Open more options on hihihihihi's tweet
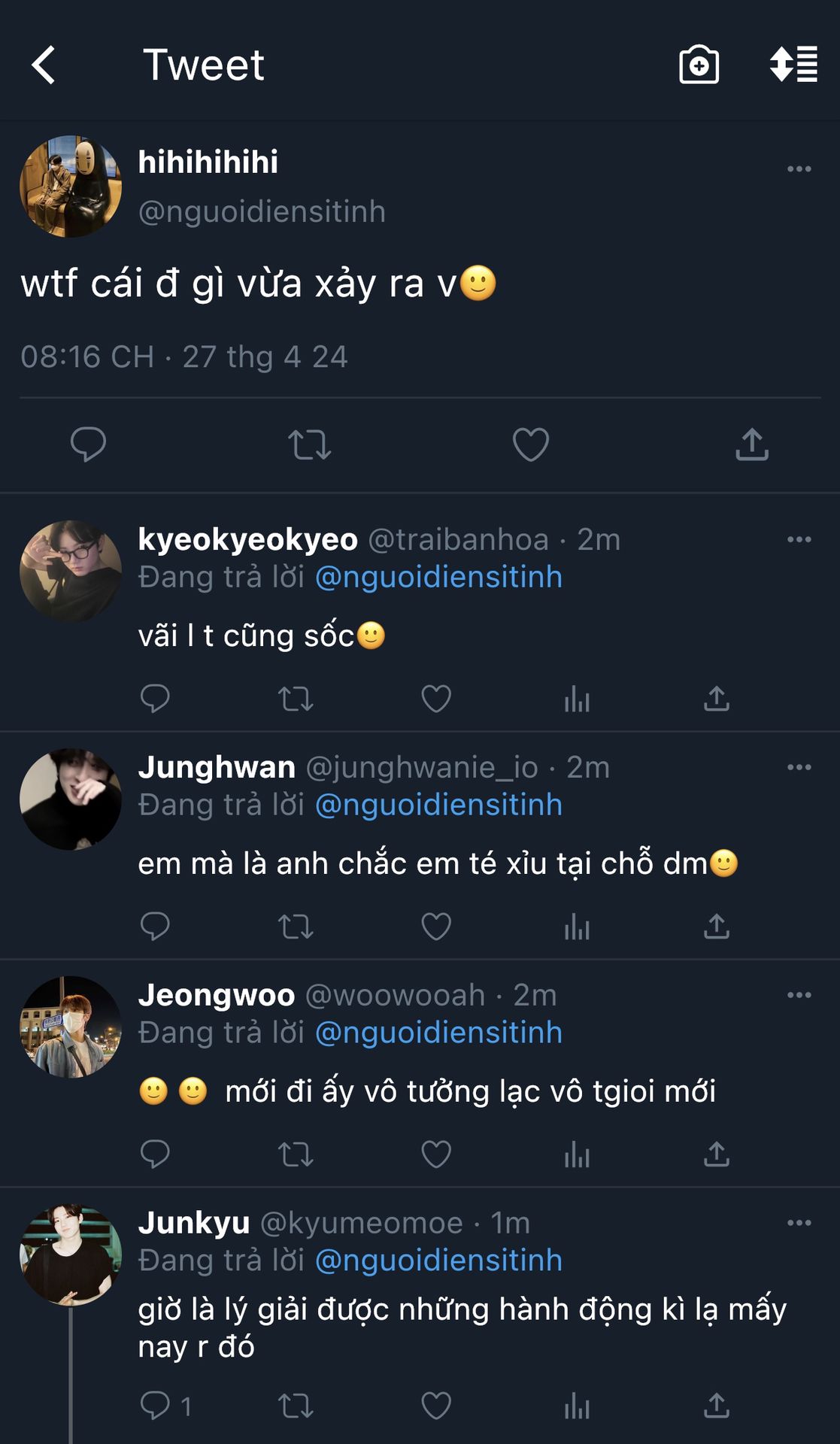 coord(799,168)
